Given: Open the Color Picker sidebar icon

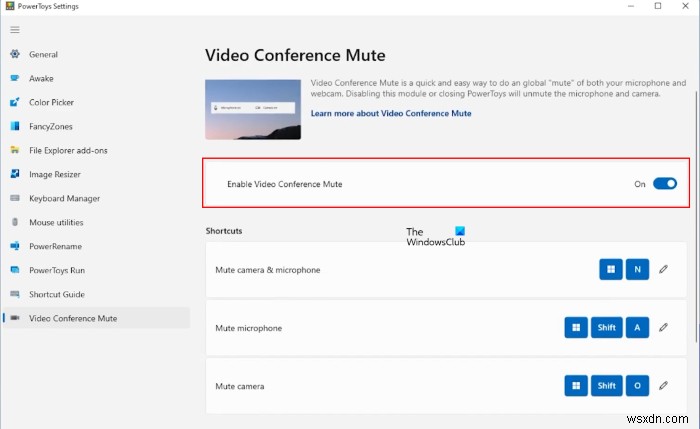Looking at the screenshot, I should coord(15,102).
